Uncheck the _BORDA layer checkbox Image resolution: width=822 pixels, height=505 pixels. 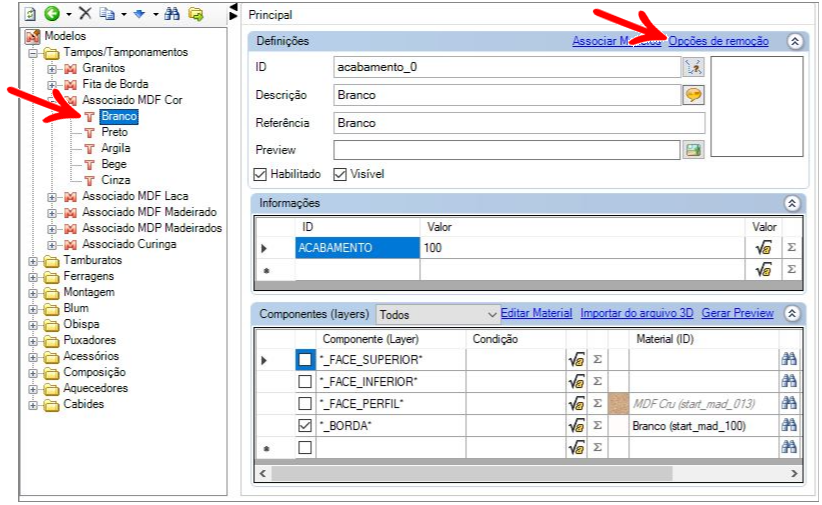click(305, 426)
